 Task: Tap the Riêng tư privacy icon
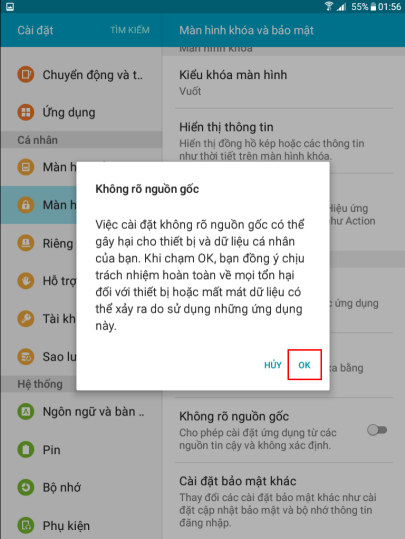tap(26, 243)
